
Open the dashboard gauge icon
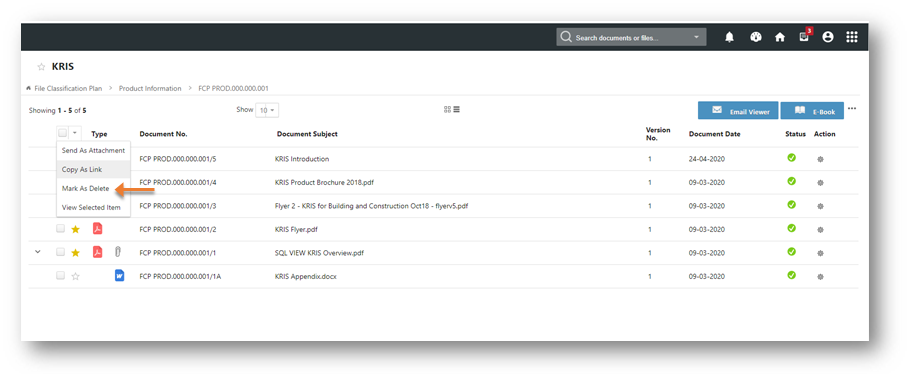click(x=755, y=37)
